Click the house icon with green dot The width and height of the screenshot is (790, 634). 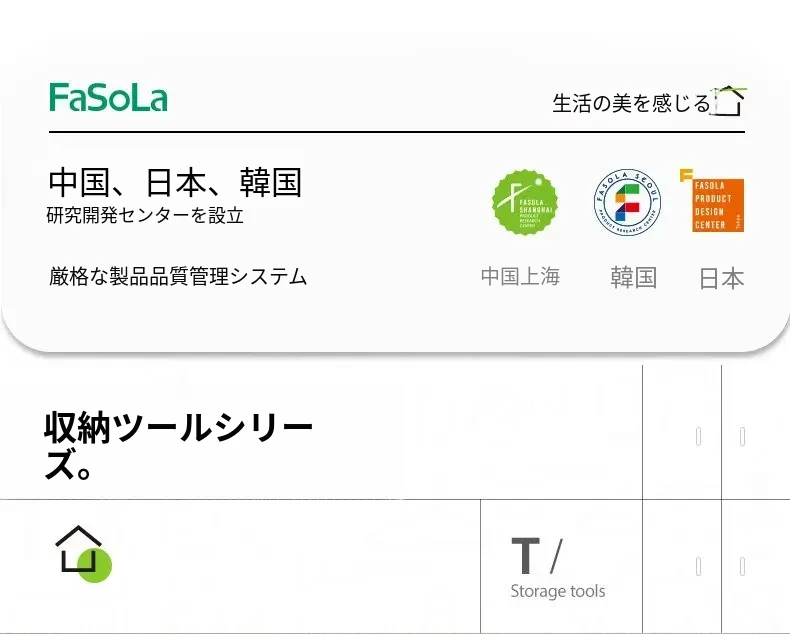click(81, 552)
